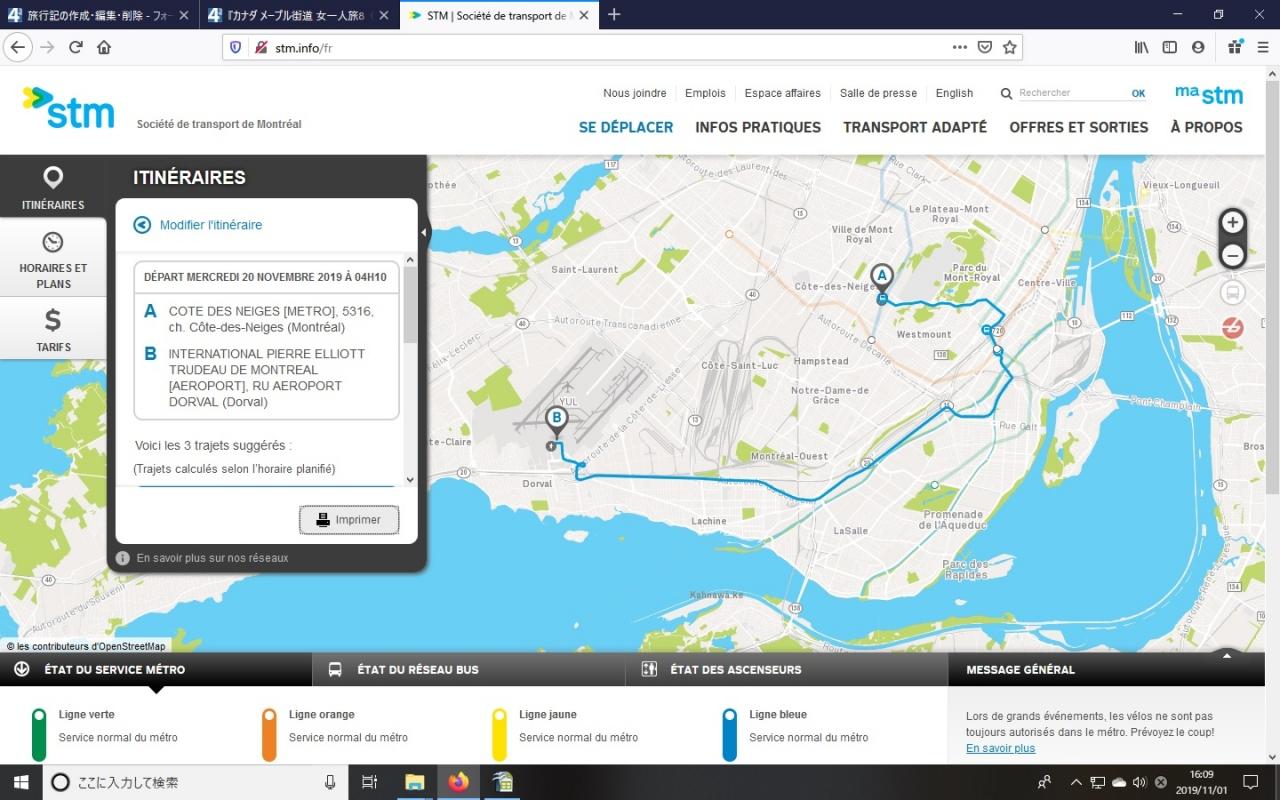Toggle bus layer on the map
The height and width of the screenshot is (800, 1280).
[1233, 293]
